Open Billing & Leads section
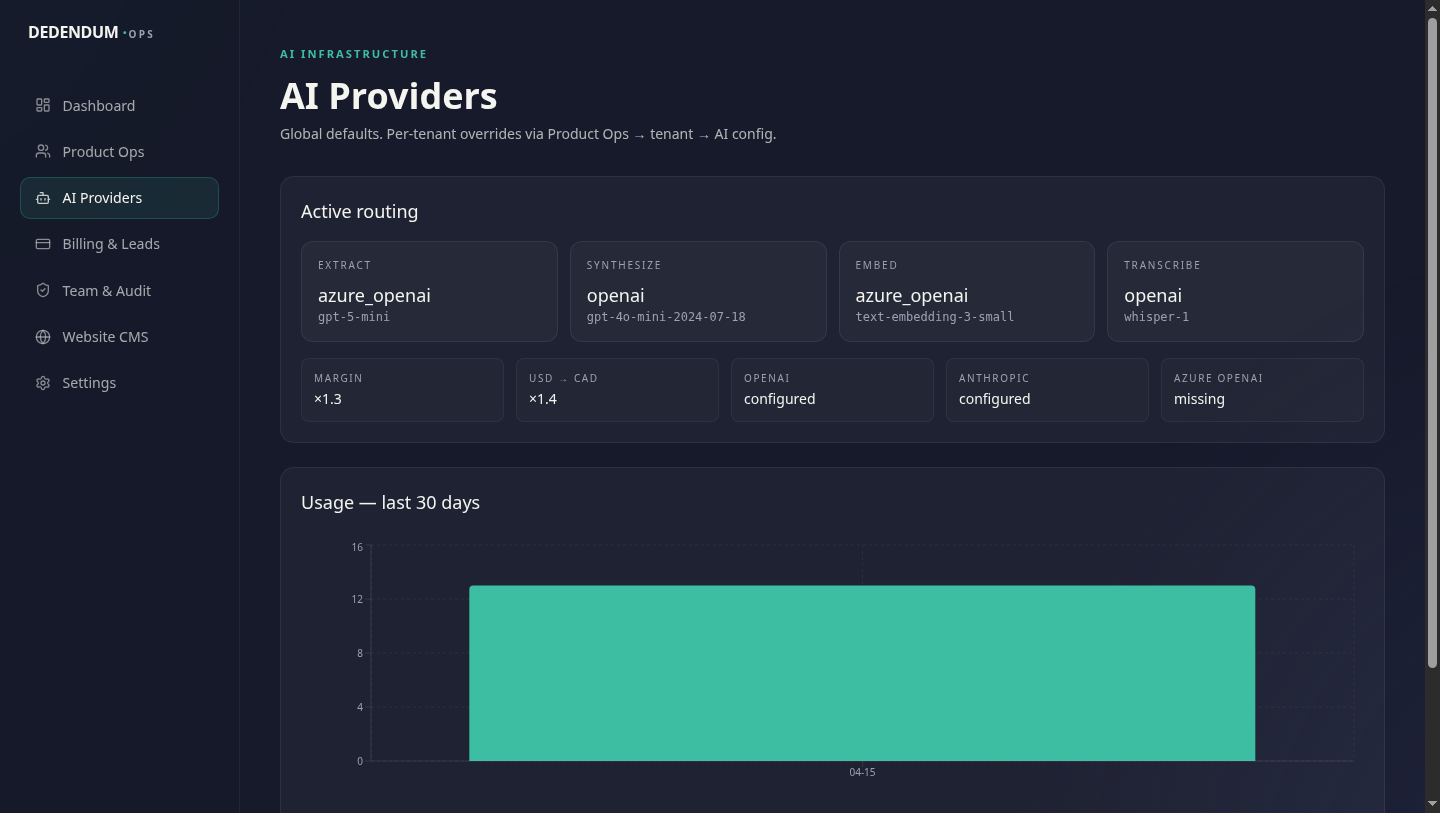1440x813 pixels. (119, 244)
